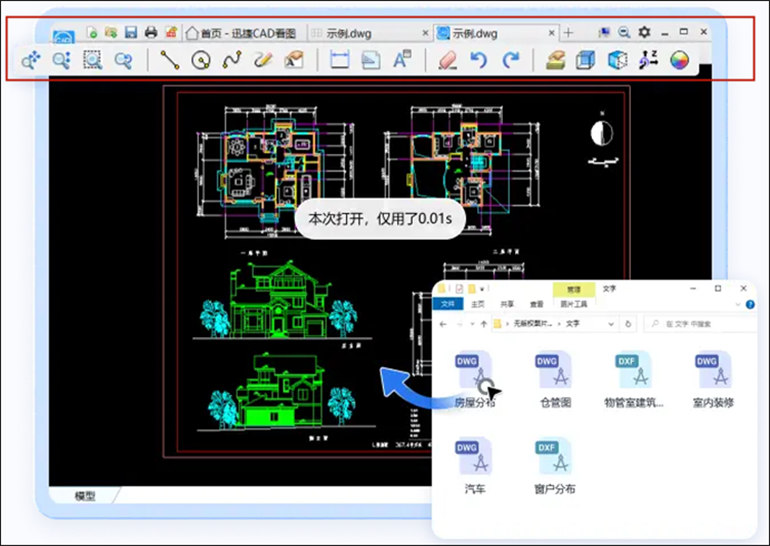Click the red export icon beside print

170,32
